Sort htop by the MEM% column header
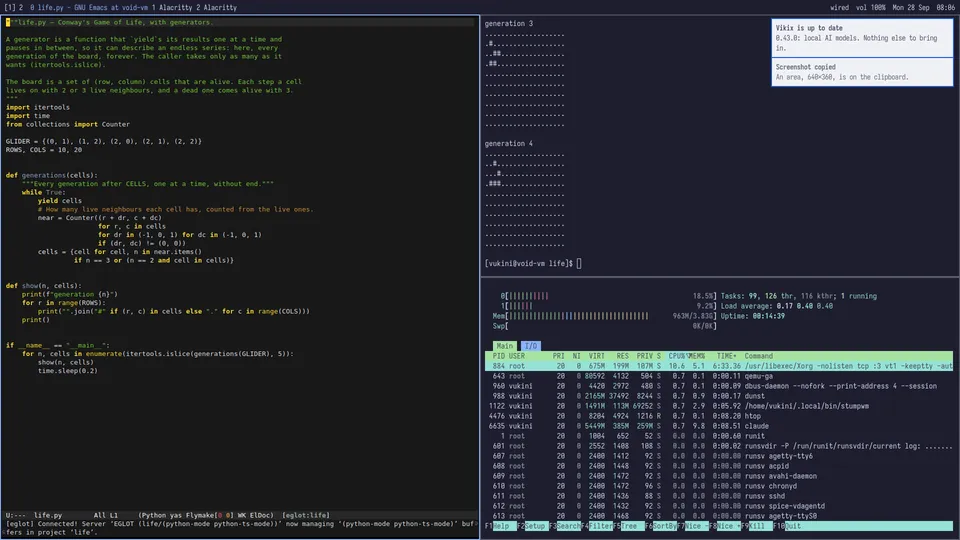 tap(697, 356)
